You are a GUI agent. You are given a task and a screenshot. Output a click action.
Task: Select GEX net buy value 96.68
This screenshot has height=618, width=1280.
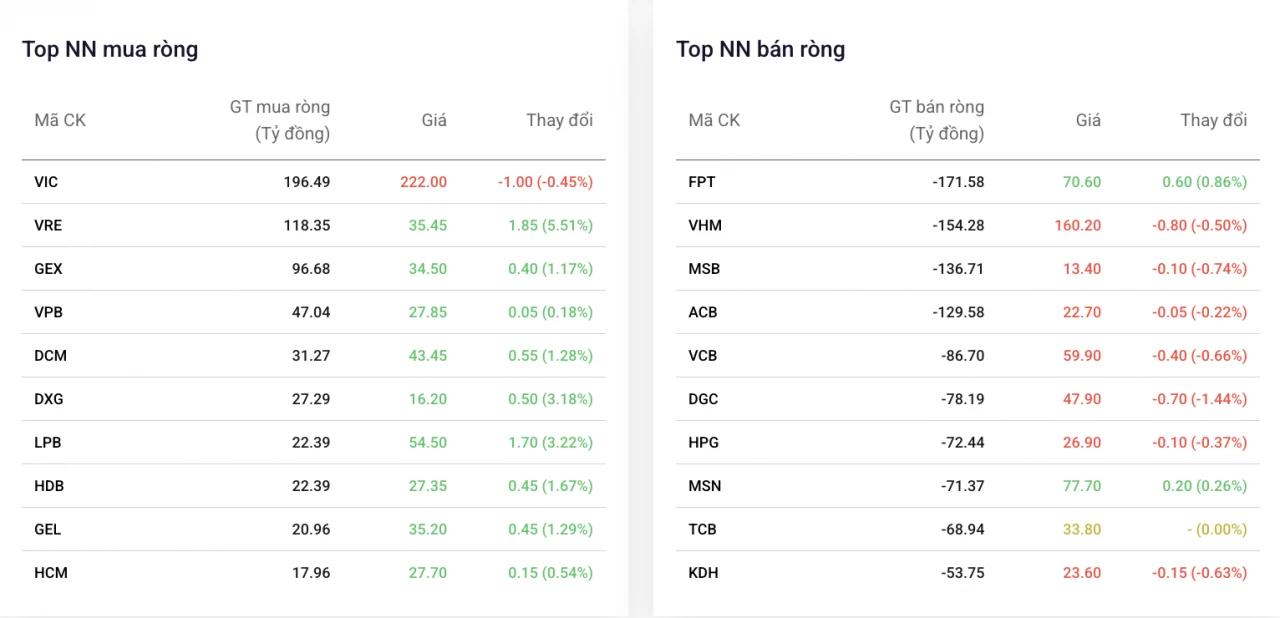311,269
